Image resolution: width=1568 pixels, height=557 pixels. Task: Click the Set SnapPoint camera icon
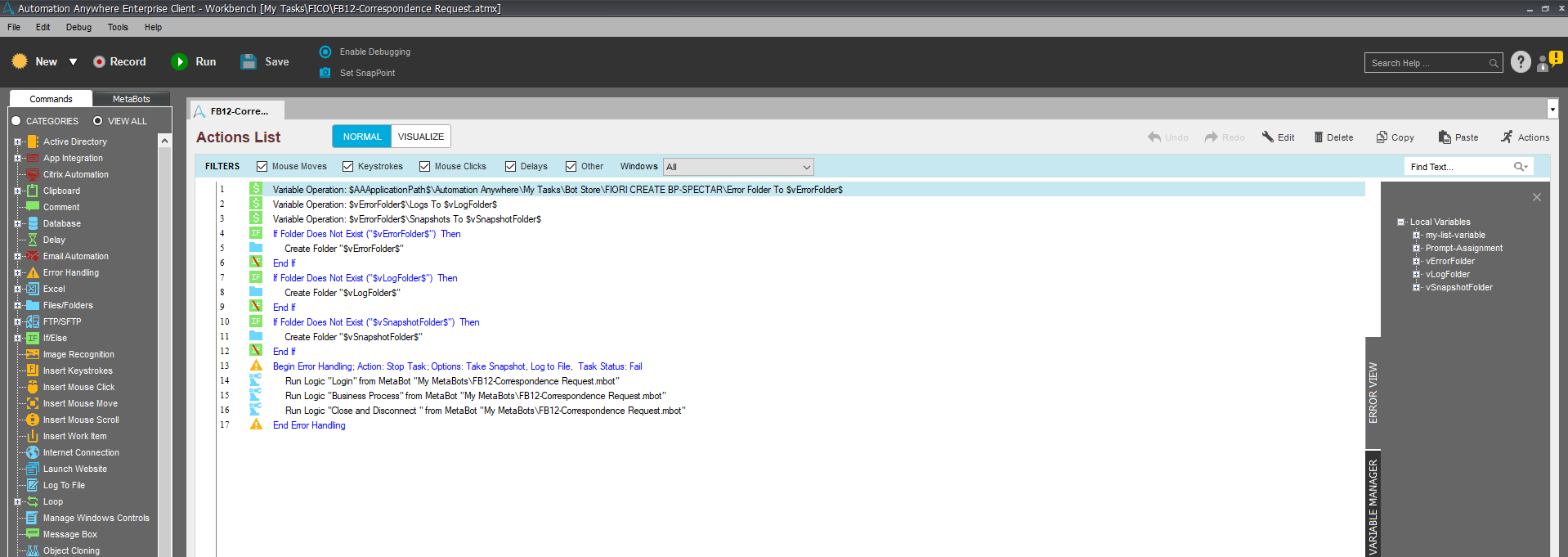325,73
